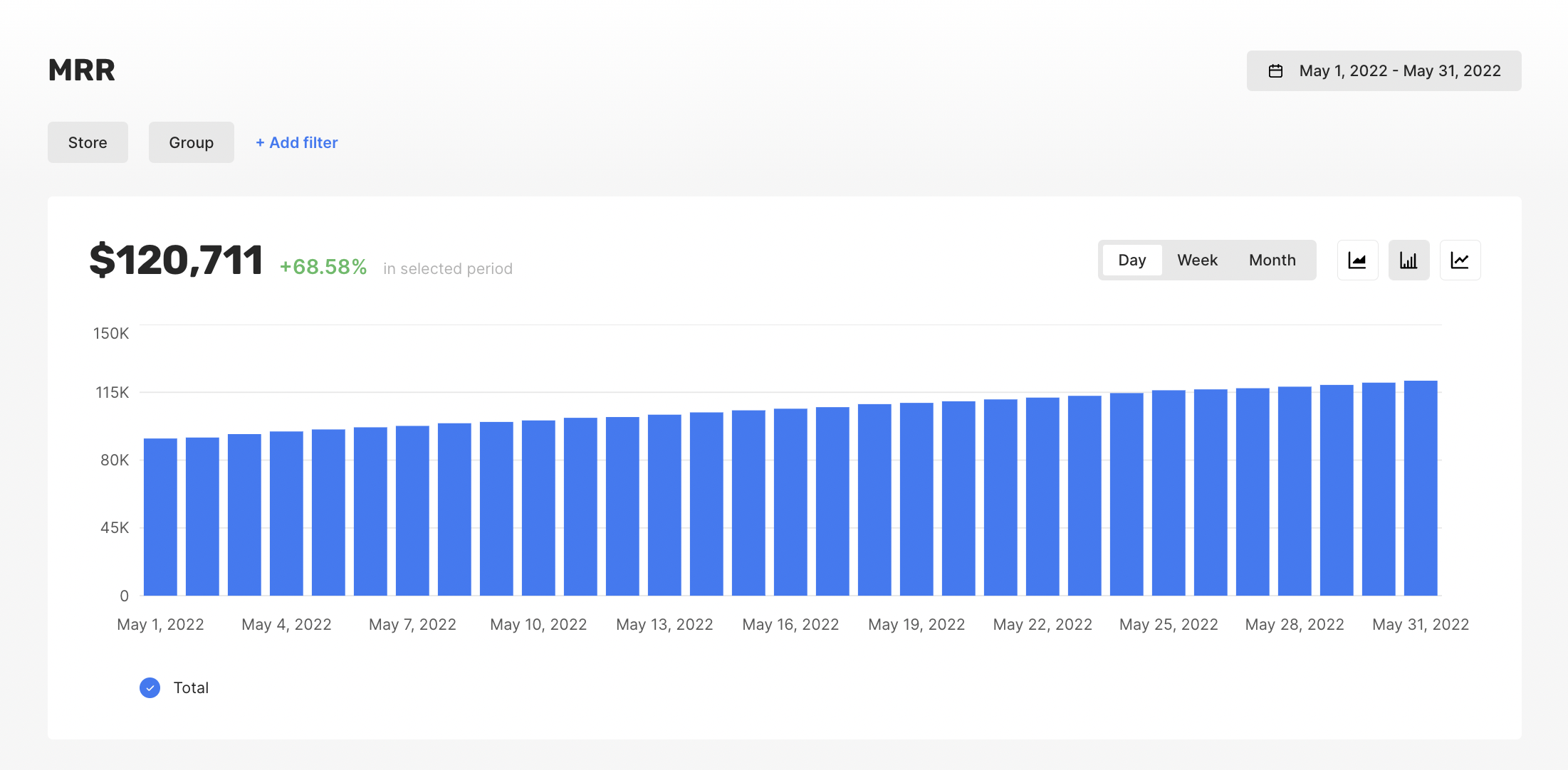
Task: Click the MRR page heading
Action: 81,70
